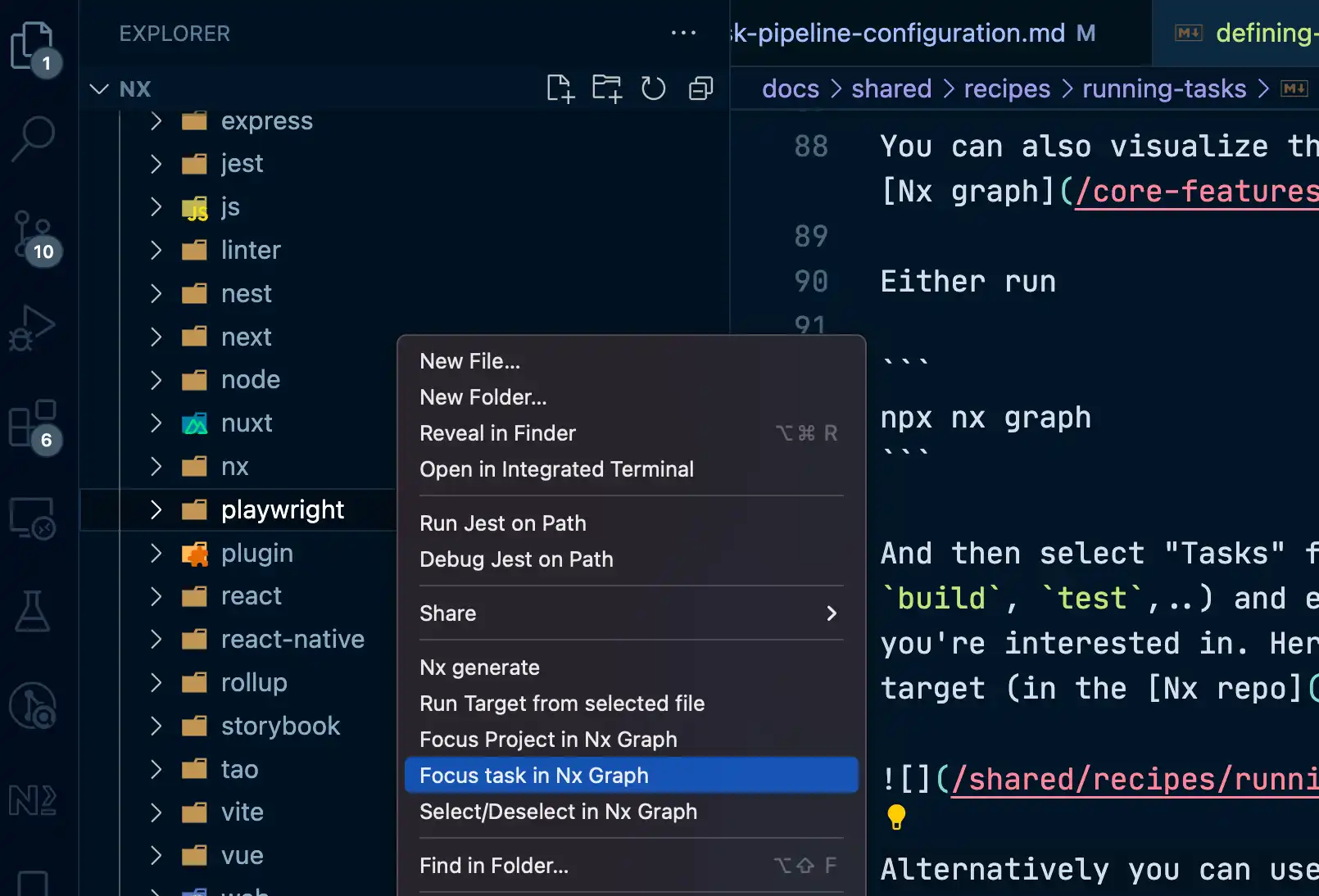Click Collapse Folders in Explorer icon

pos(700,88)
